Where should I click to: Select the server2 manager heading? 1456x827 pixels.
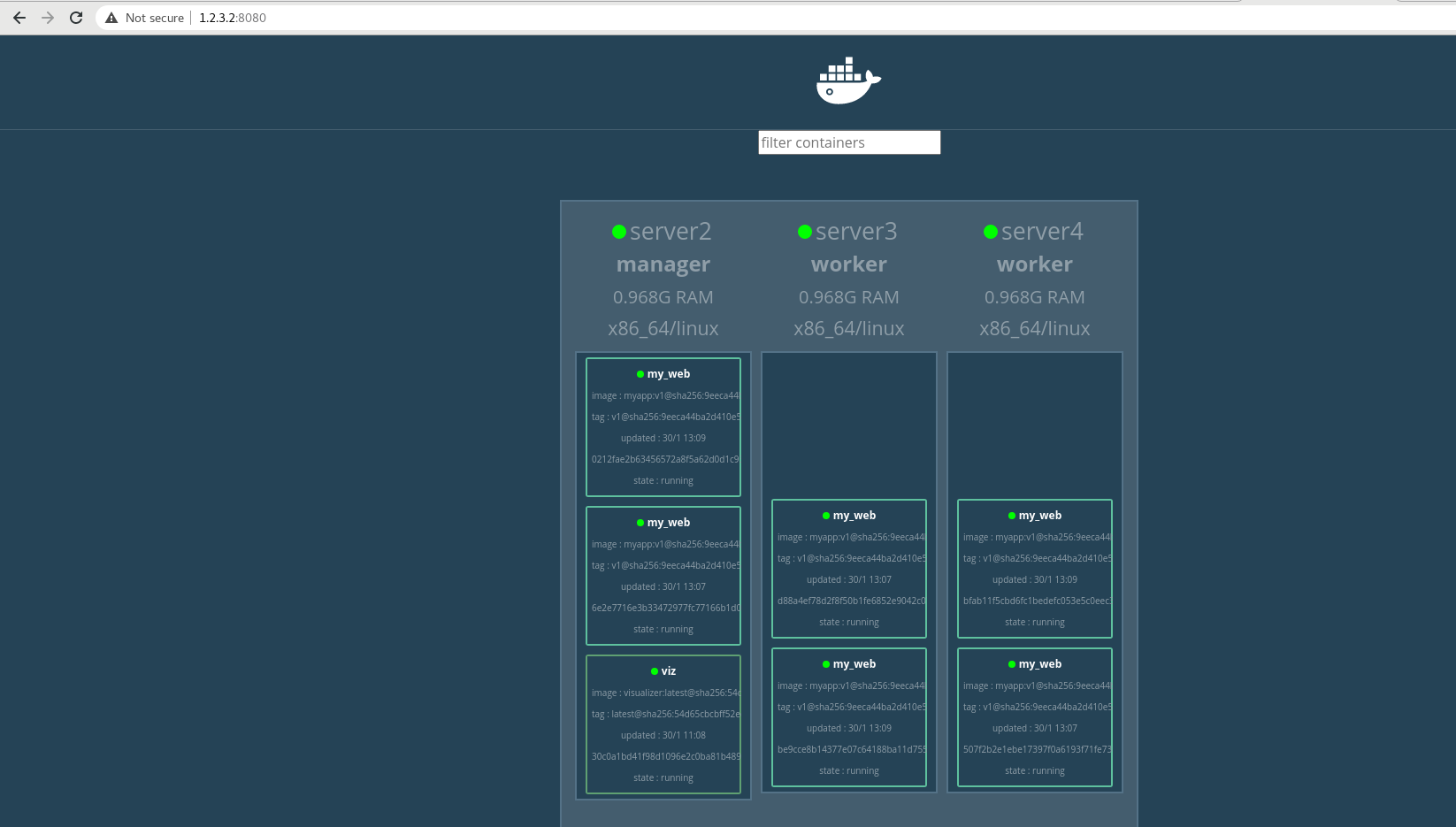coord(663,264)
